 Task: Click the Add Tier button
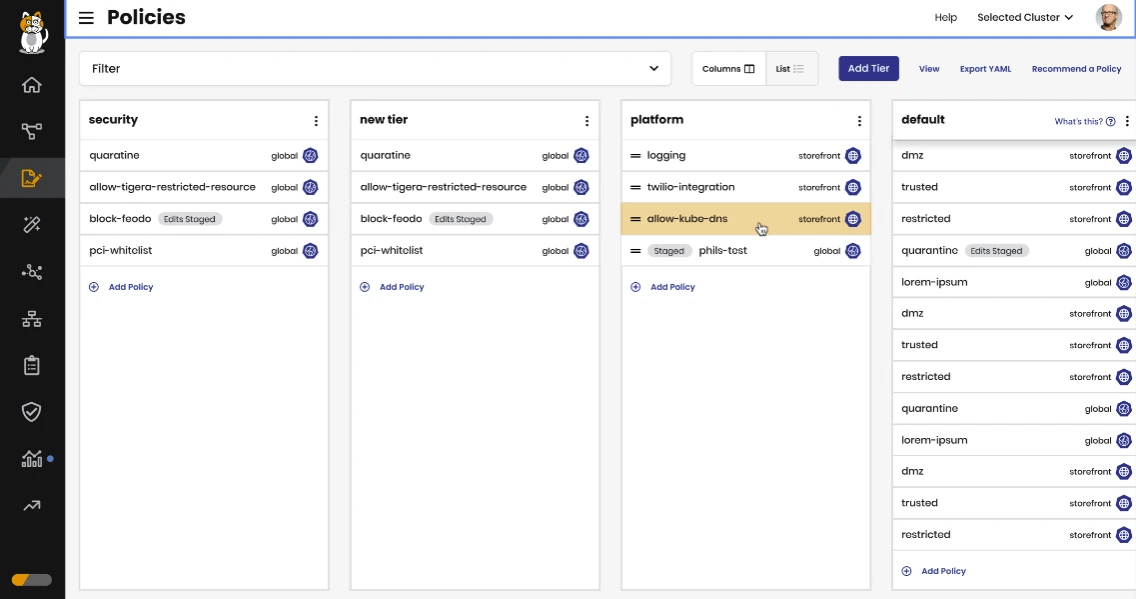[868, 68]
